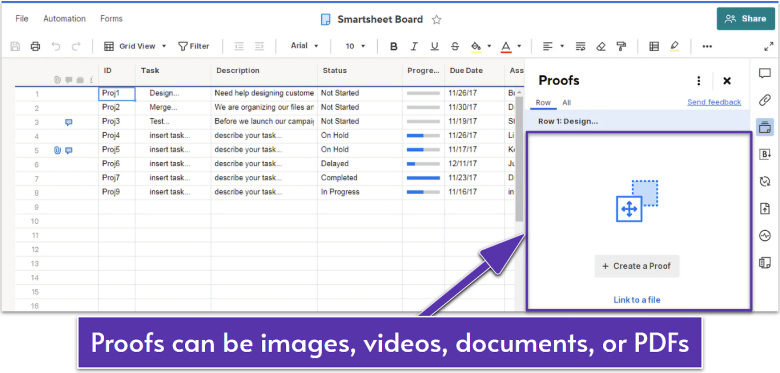The width and height of the screenshot is (780, 373).
Task: Close the Proofs panel
Action: [x=727, y=81]
